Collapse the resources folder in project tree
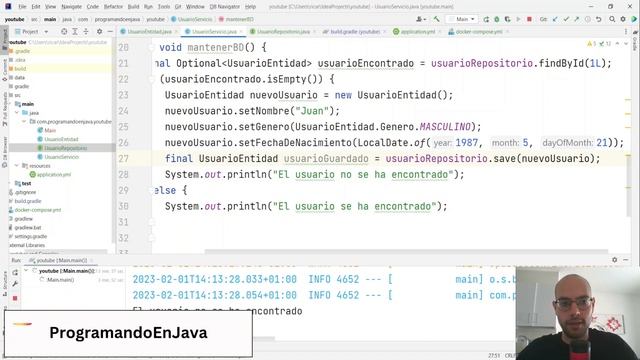Screen dimensions: 640x360 [17, 166]
